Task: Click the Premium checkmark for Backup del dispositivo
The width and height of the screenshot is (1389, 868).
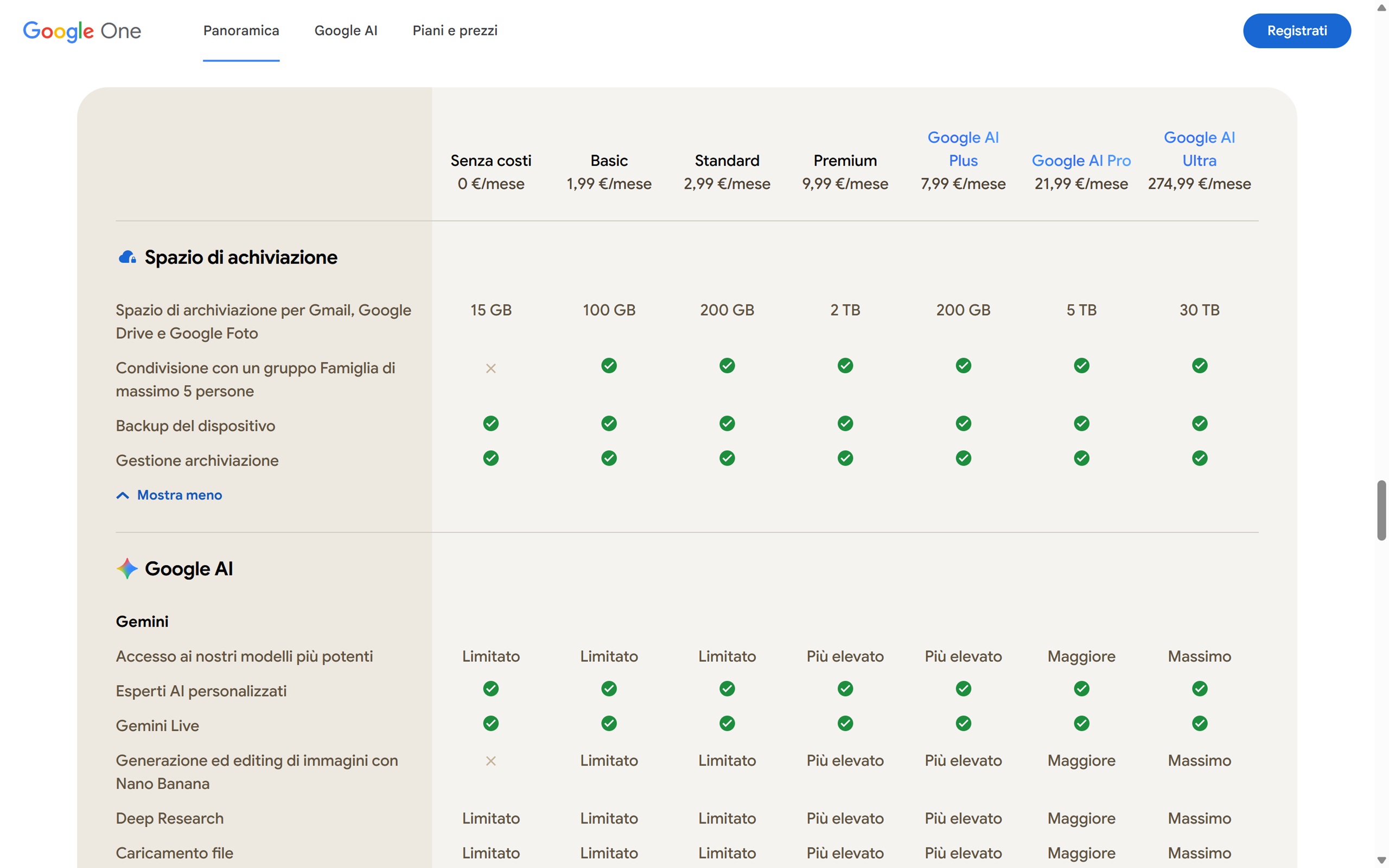Action: 845,424
